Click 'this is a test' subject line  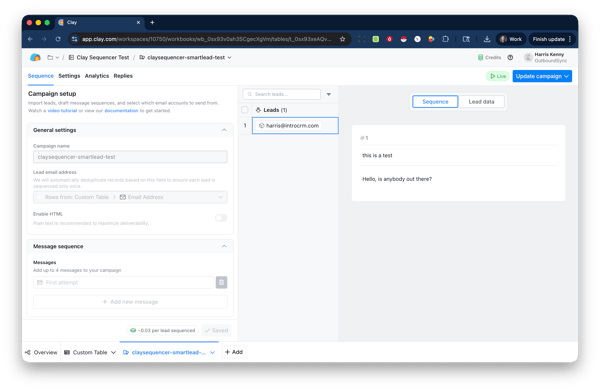[x=377, y=155]
